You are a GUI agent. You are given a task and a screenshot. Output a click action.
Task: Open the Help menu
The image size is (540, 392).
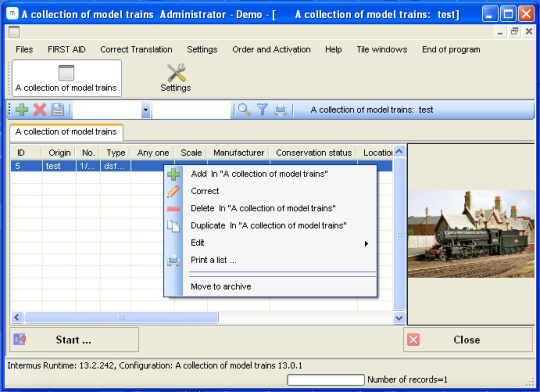(334, 50)
